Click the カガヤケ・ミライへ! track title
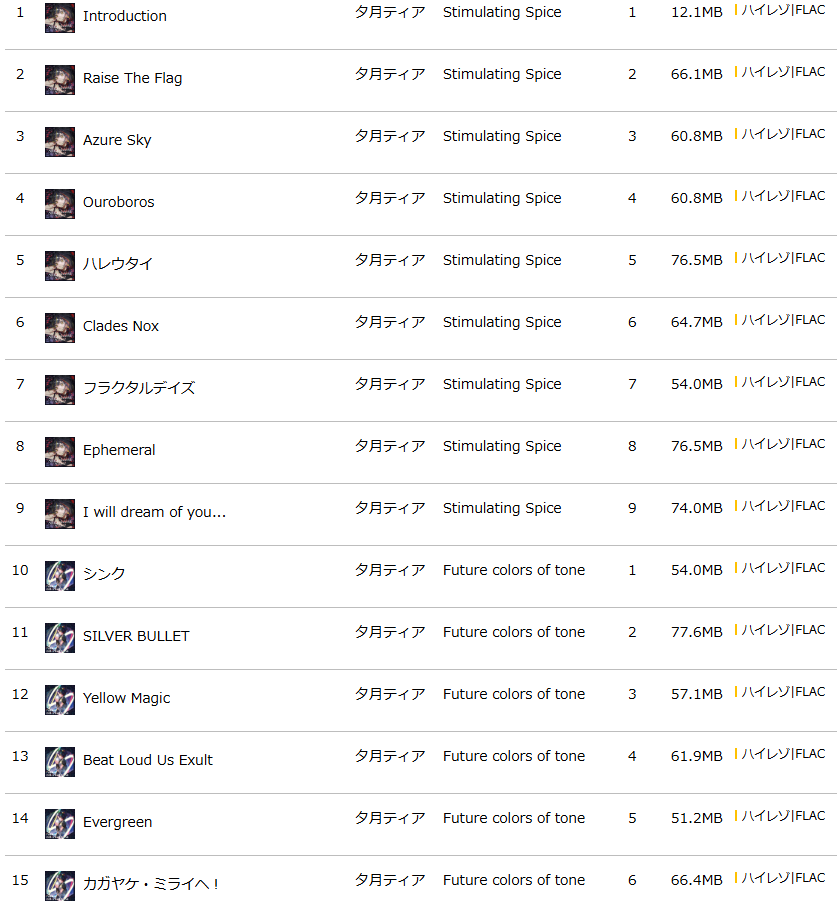Image resolution: width=837 pixels, height=903 pixels. coord(151,884)
